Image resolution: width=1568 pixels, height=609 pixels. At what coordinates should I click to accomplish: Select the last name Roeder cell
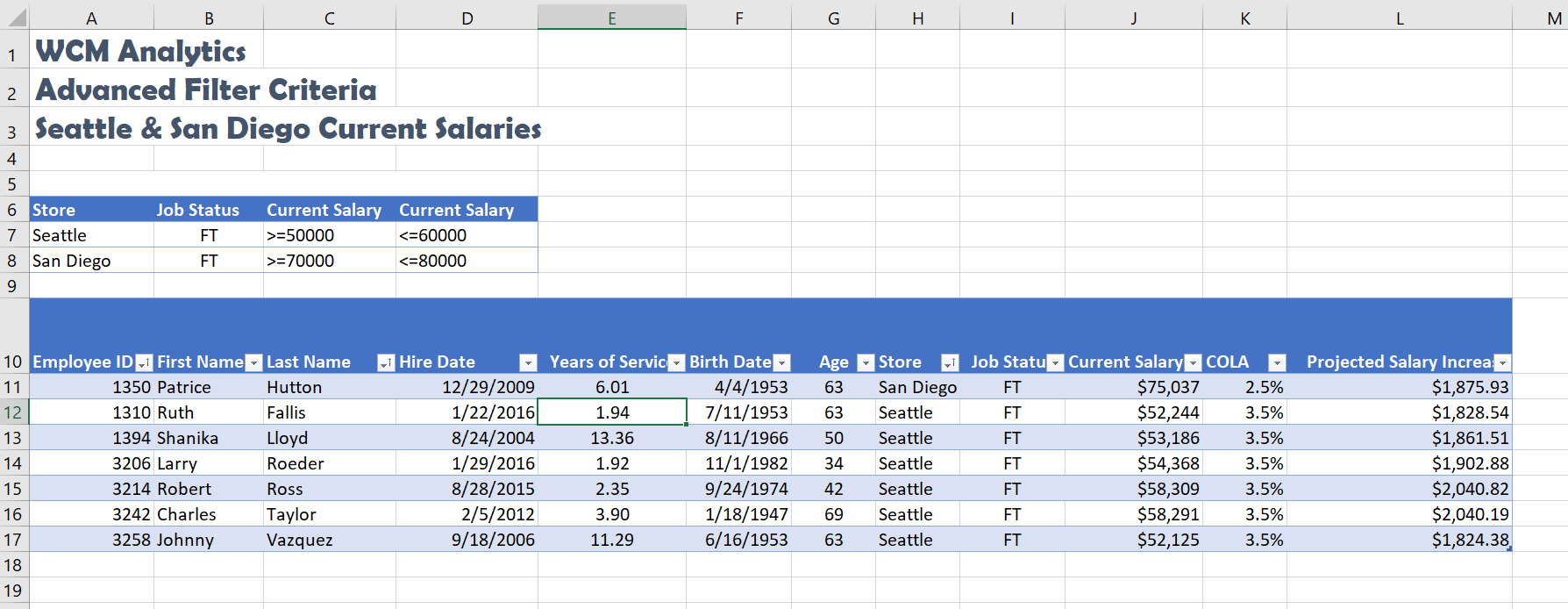(330, 463)
